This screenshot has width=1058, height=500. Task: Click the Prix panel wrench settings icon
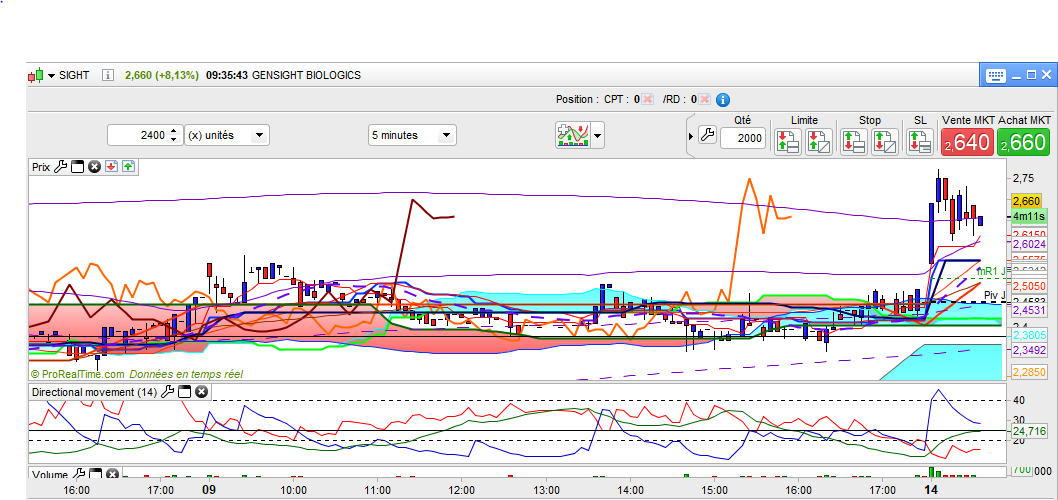[x=60, y=167]
